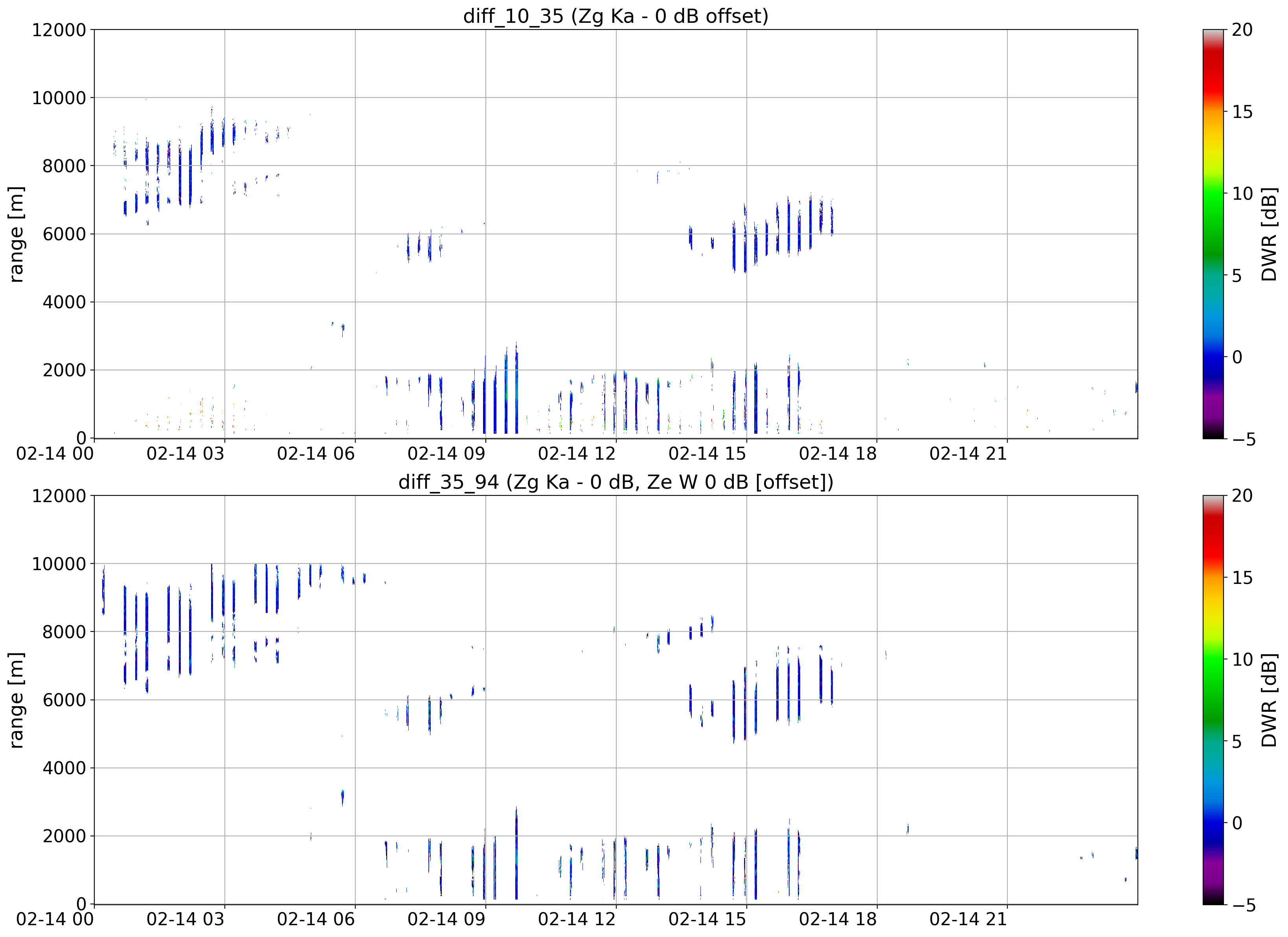1288x937 pixels.
Task: Click bottom plot y-tick '8000'
Action: click(65, 632)
